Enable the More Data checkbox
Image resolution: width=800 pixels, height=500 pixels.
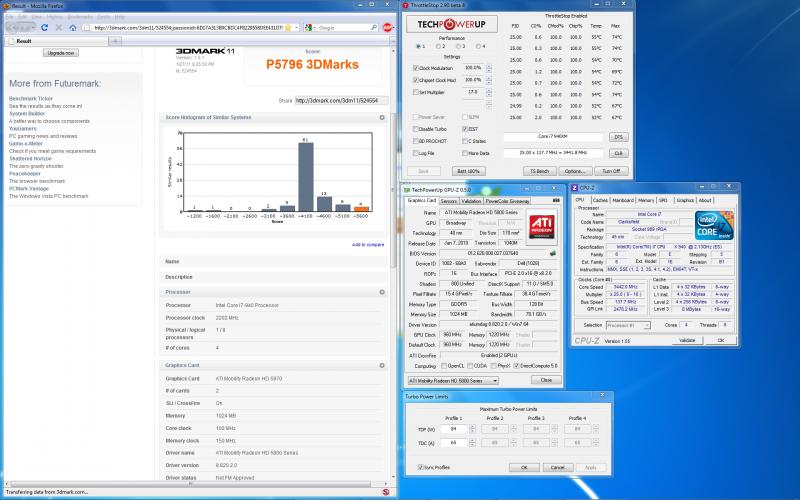coord(465,153)
